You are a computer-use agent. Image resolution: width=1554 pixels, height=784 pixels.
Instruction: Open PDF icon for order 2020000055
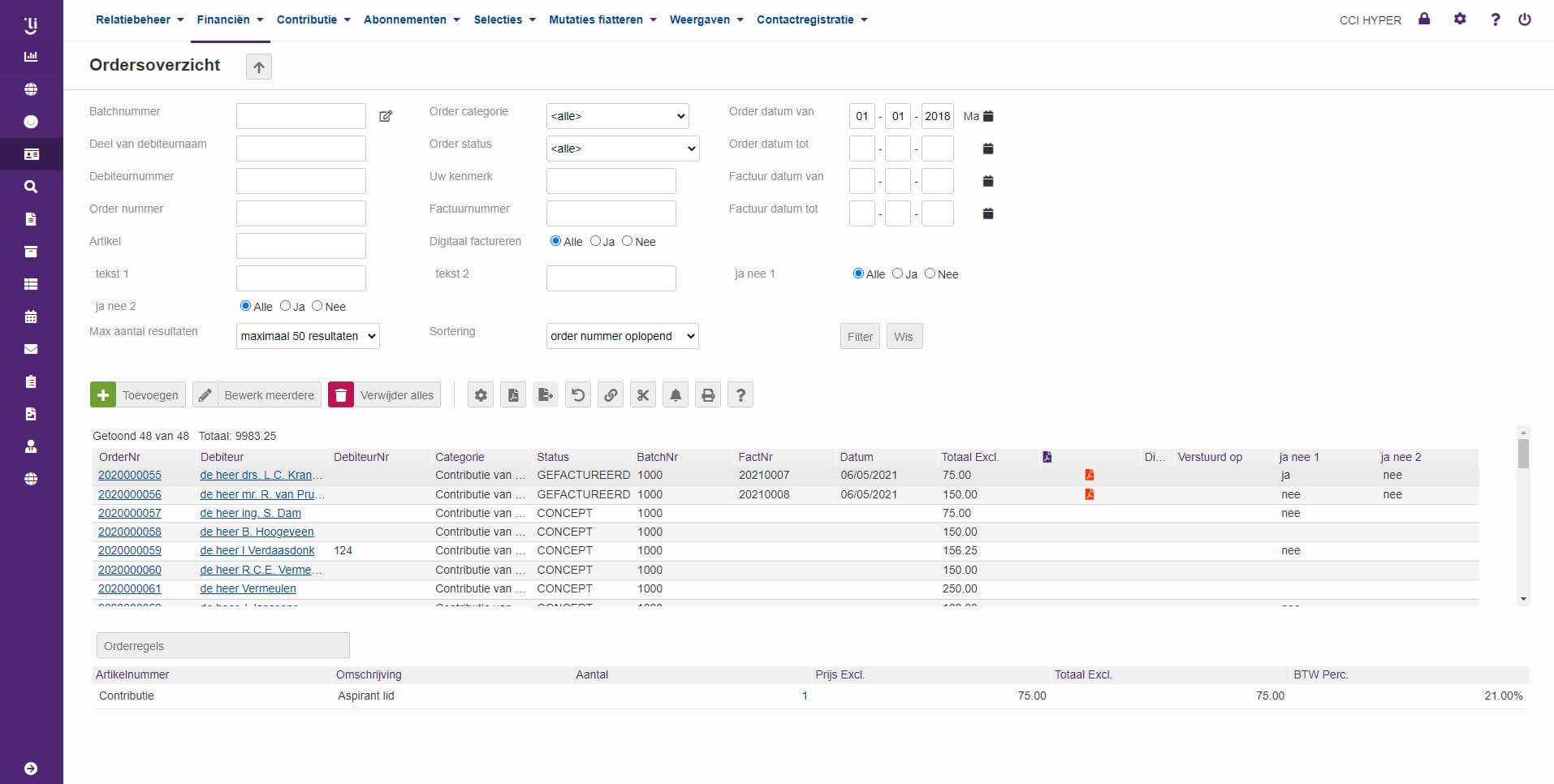coord(1090,475)
